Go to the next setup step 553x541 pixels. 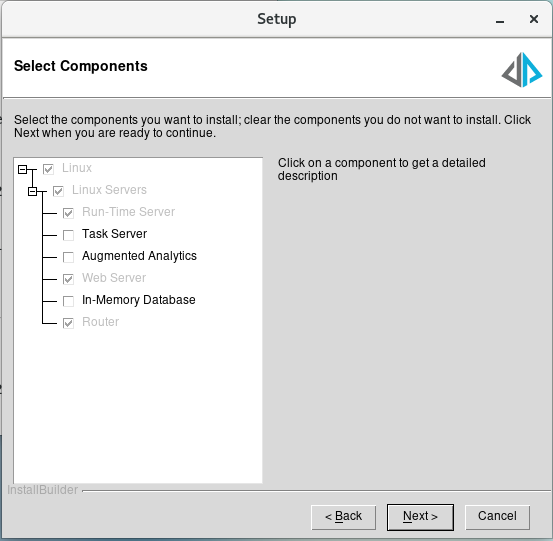point(420,517)
